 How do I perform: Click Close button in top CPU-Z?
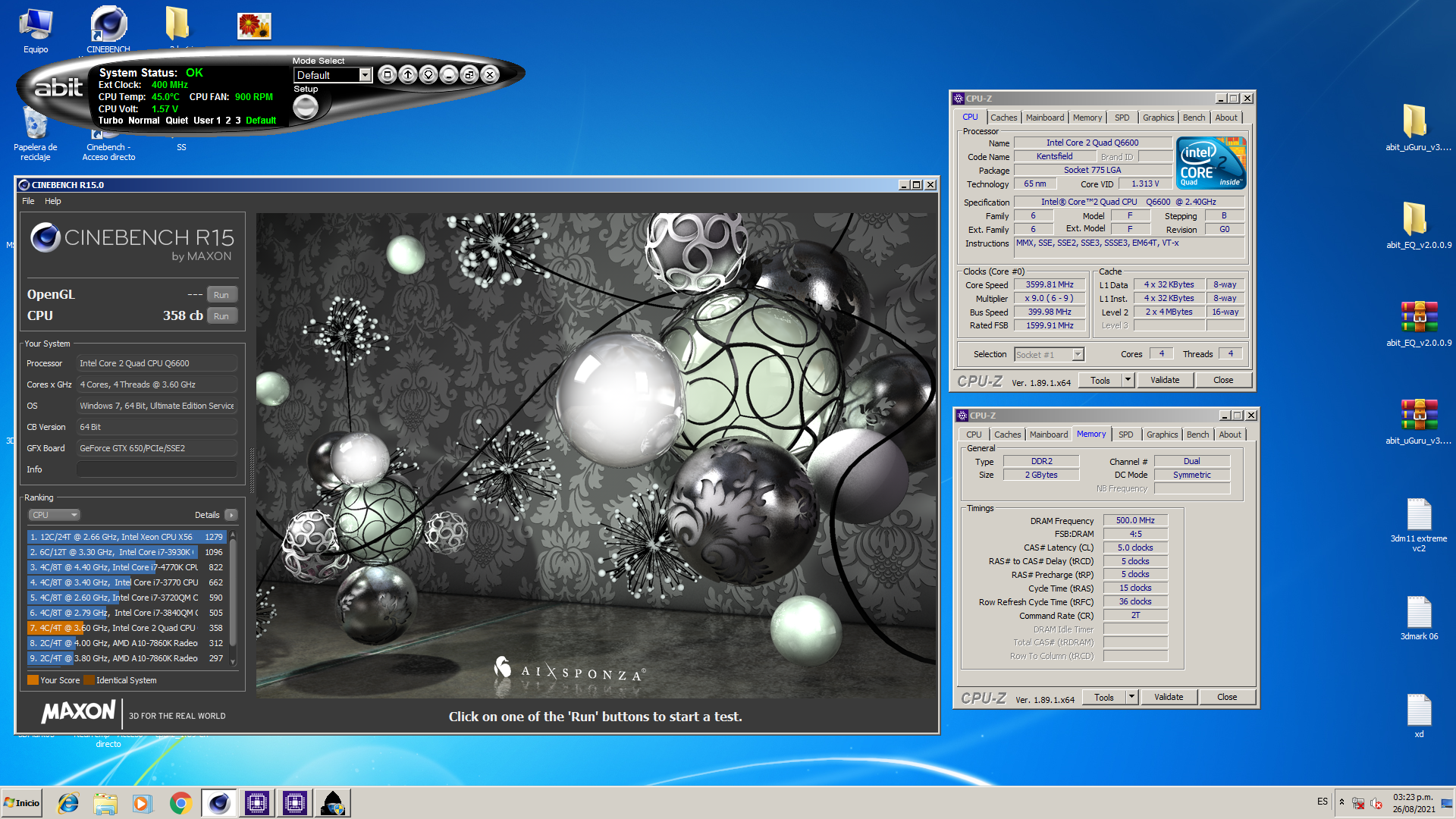click(1222, 381)
